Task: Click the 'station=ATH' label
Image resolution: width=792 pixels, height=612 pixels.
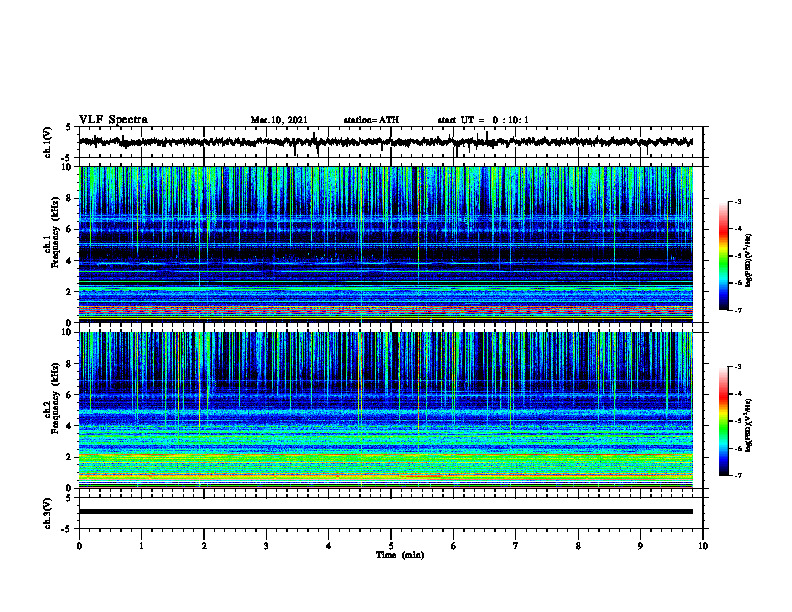Action: 371,120
